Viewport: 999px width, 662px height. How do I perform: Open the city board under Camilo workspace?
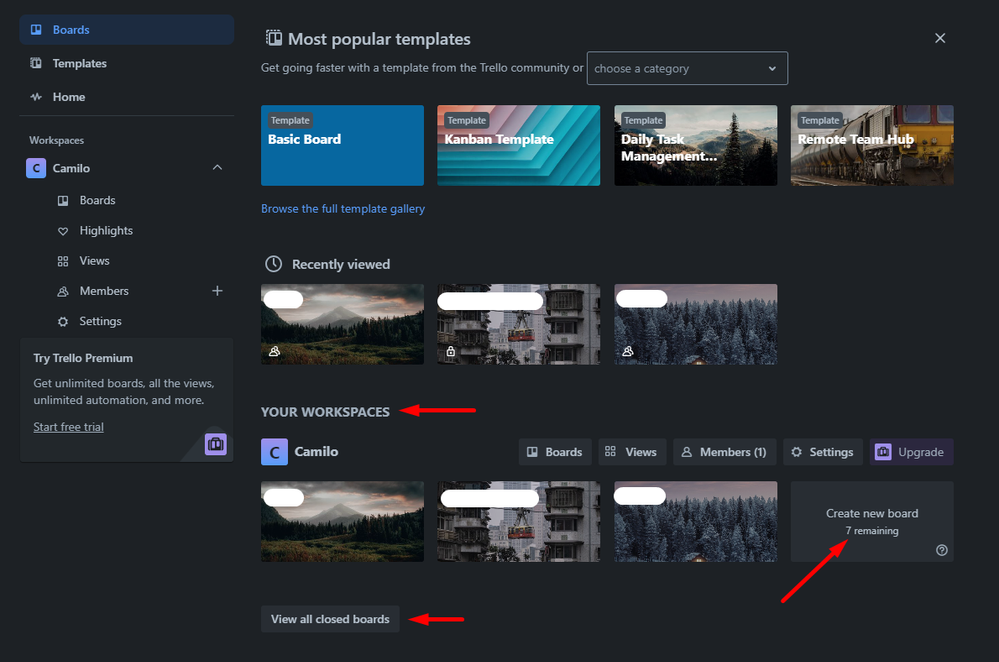(x=519, y=521)
